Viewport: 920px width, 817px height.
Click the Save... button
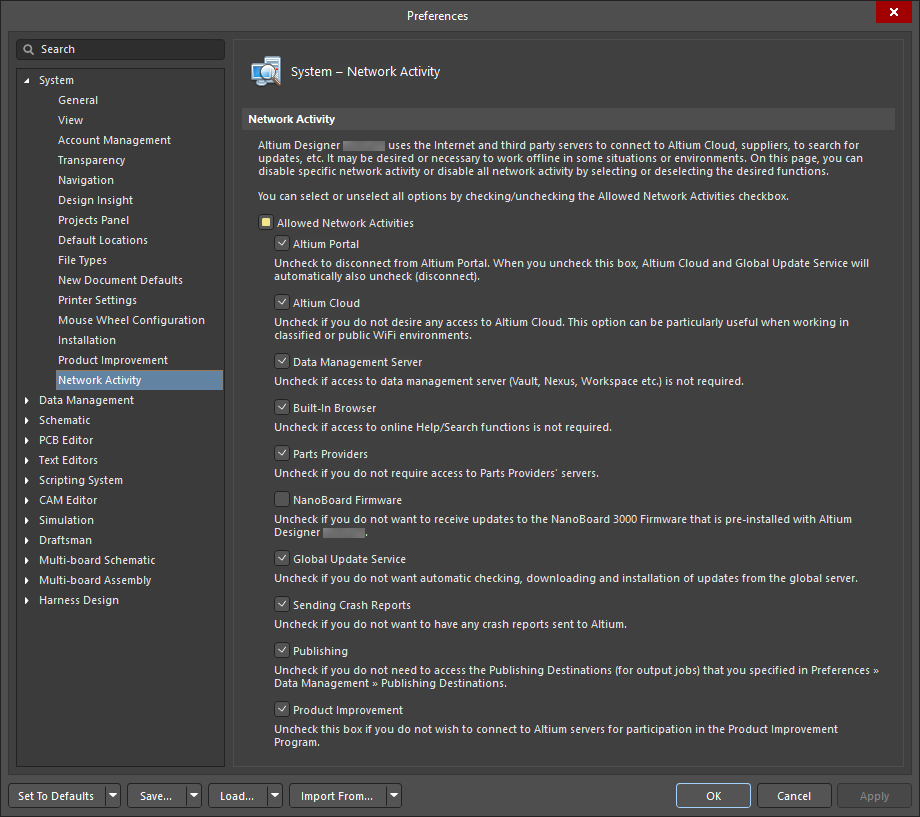(156, 796)
